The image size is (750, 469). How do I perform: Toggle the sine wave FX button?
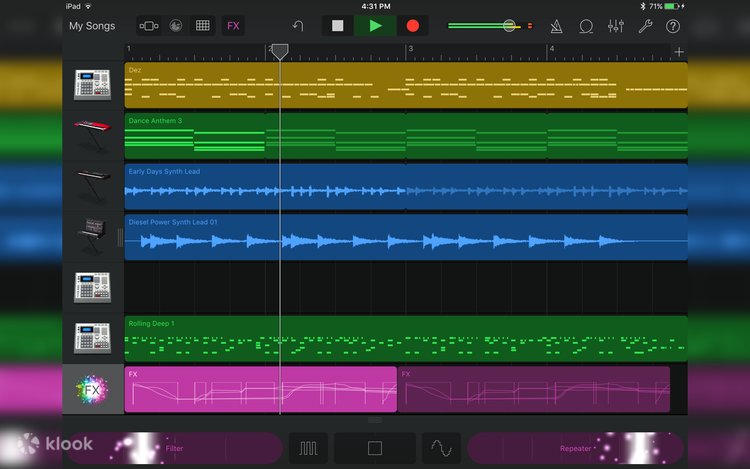[x=441, y=448]
